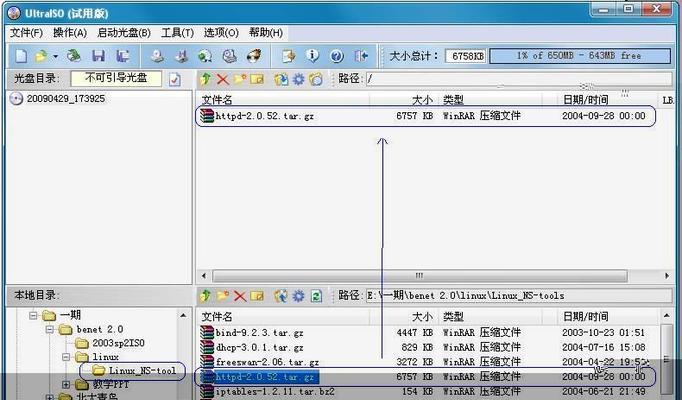
Task: Click the notepad-with-arrow toolbar icon
Action: (x=288, y=56)
